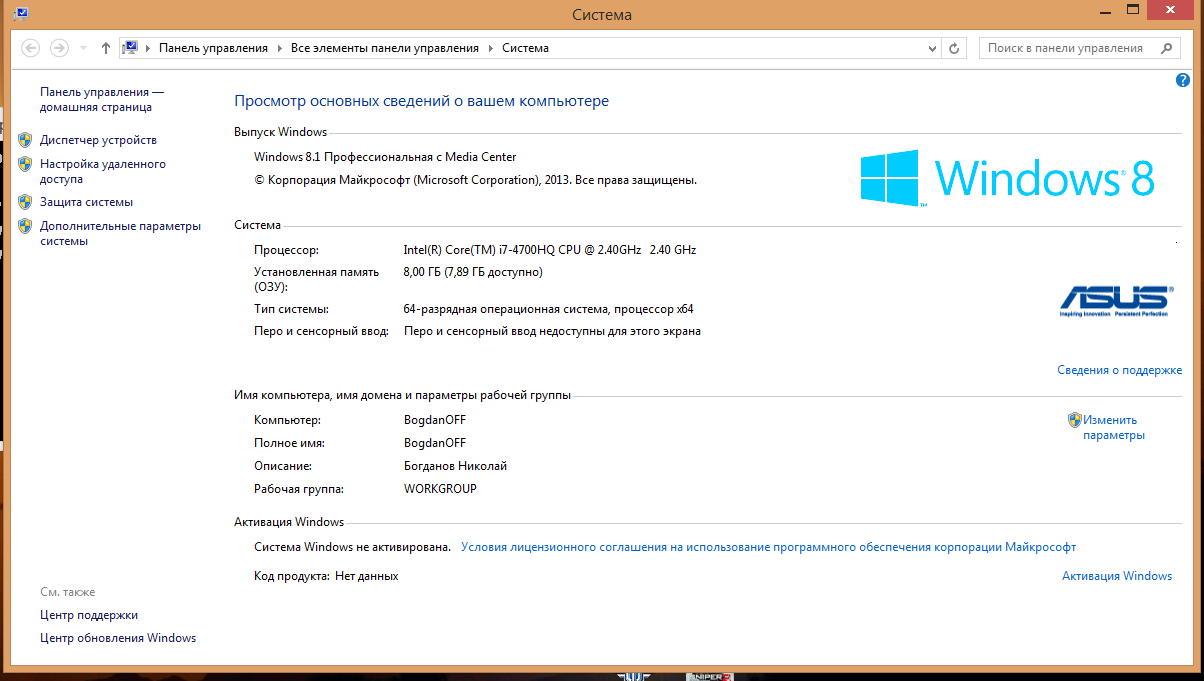Image resolution: width=1204 pixels, height=681 pixels.
Task: Open 'Центр поддержки' under См. также
Action: coord(89,615)
